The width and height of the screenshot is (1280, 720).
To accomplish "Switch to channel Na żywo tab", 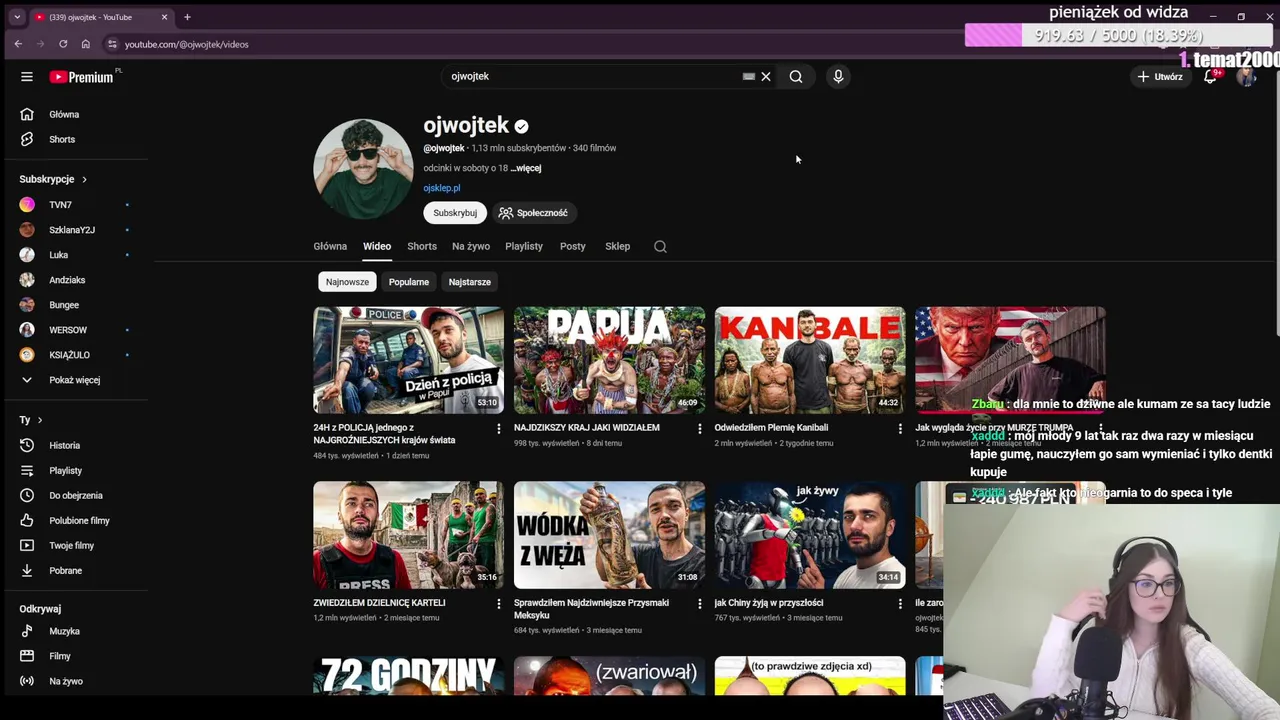I will coord(471,246).
